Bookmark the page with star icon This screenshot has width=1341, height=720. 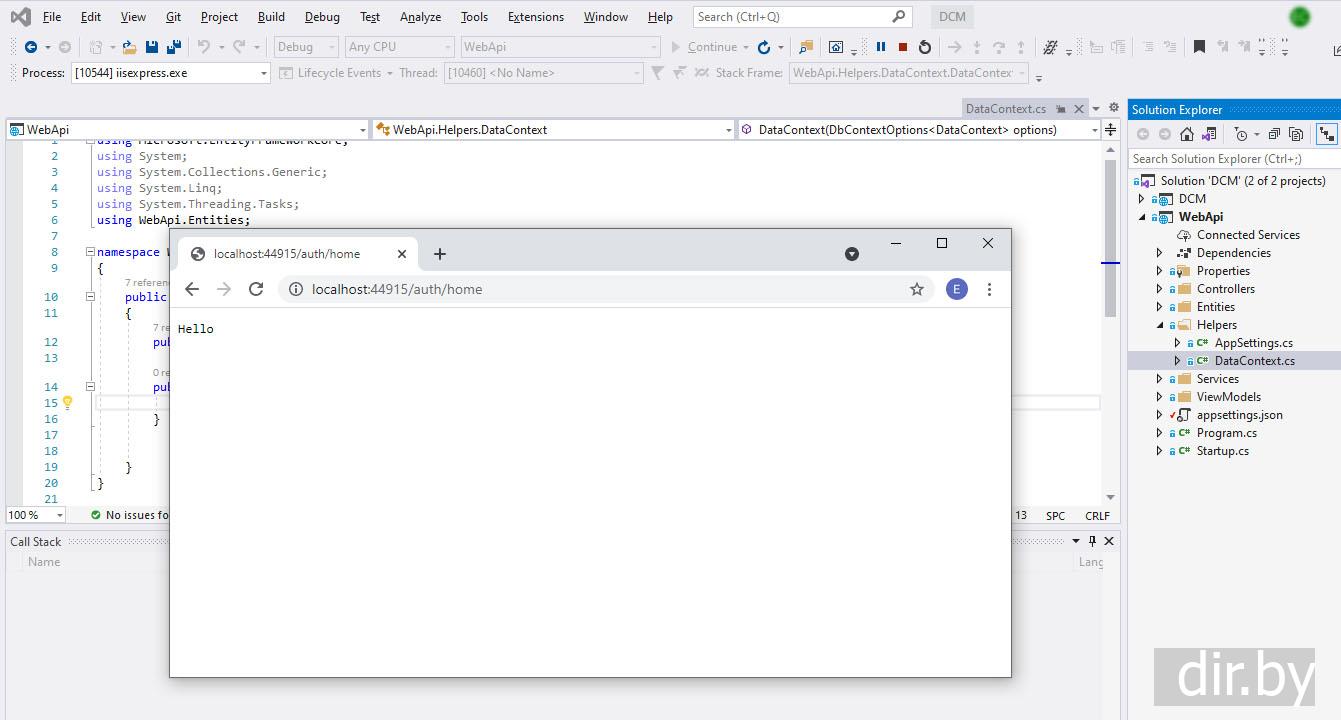916,289
